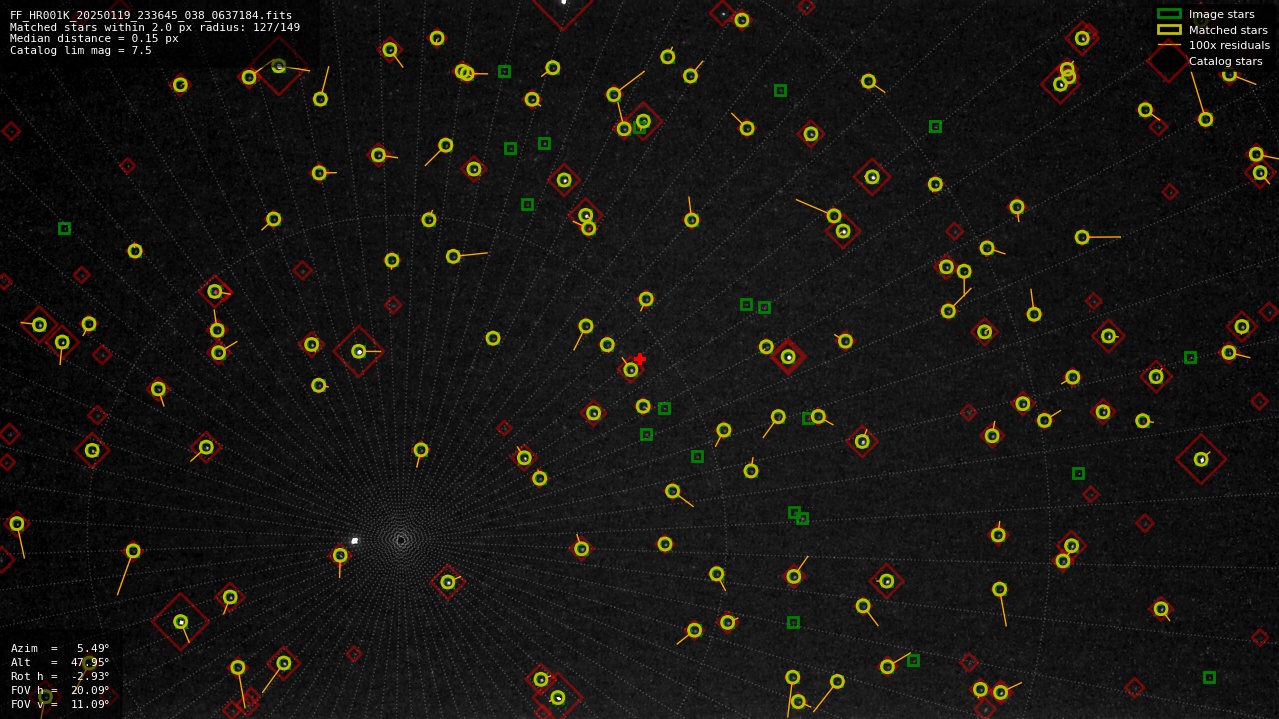Click the red cross at image center
This screenshot has height=719, width=1279.
(639, 359)
